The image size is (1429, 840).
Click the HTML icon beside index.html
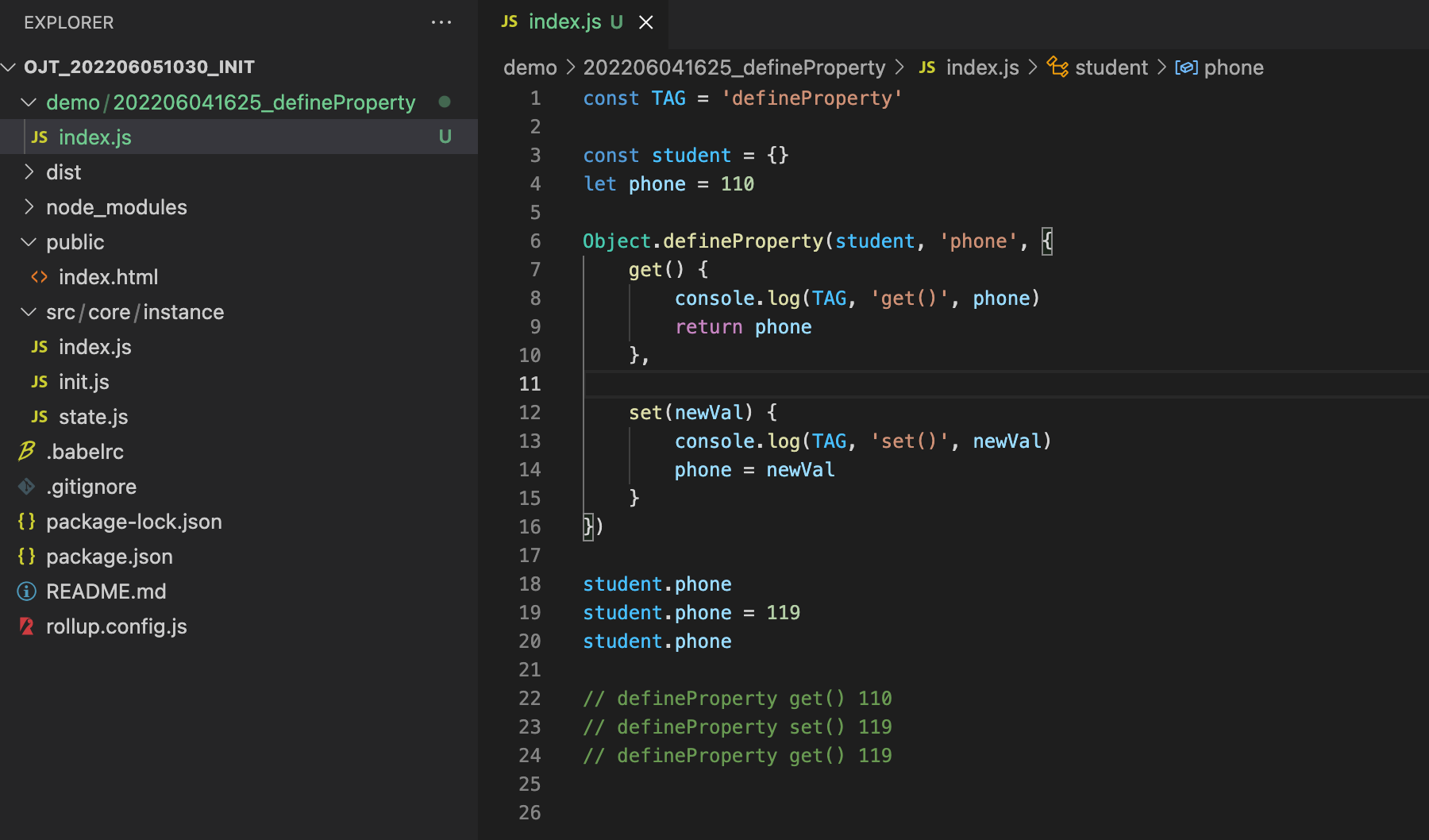39,276
